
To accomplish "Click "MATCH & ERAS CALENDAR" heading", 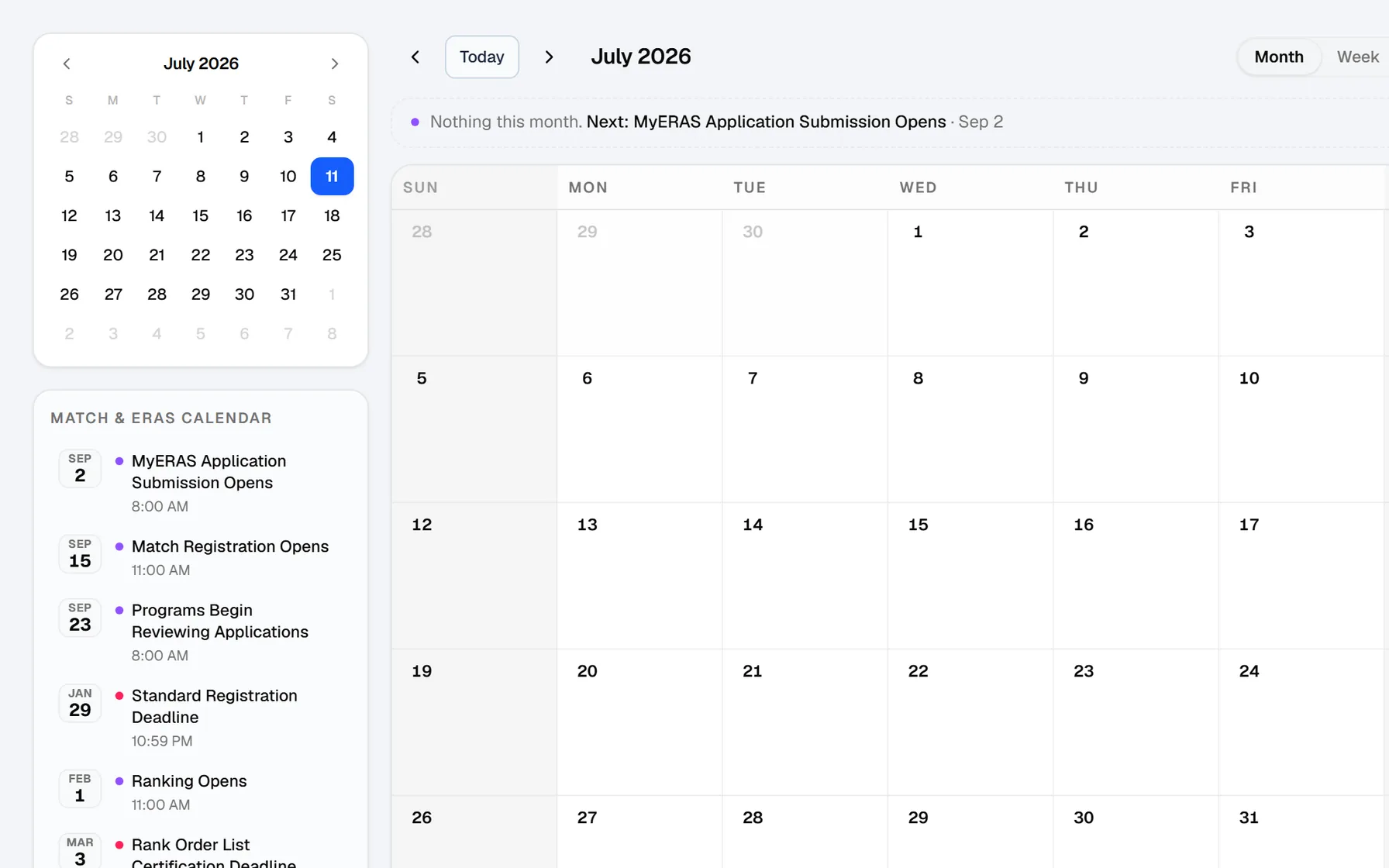I will [x=161, y=418].
